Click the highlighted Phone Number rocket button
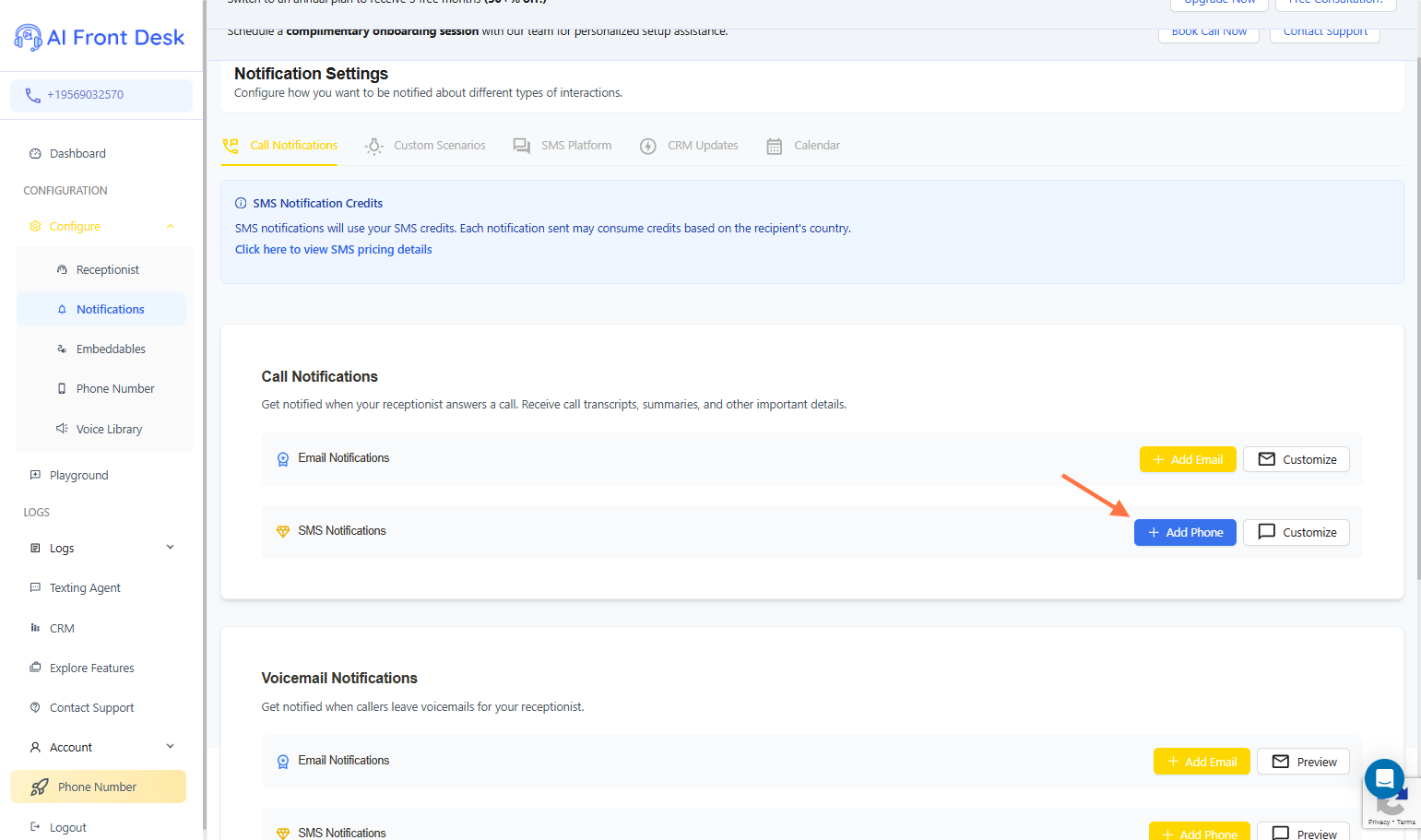The width and height of the screenshot is (1421, 840). tap(98, 787)
